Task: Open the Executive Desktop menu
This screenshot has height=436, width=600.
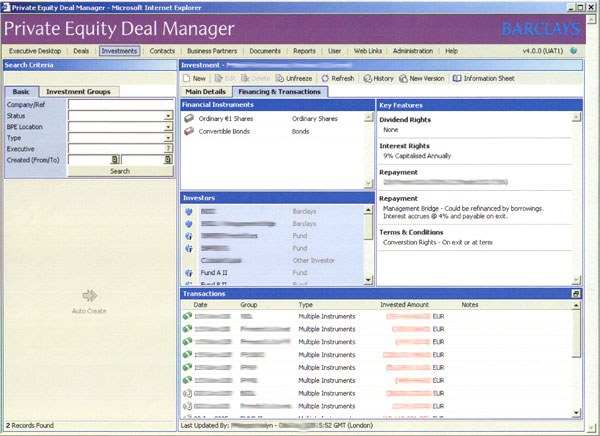Action: point(35,51)
